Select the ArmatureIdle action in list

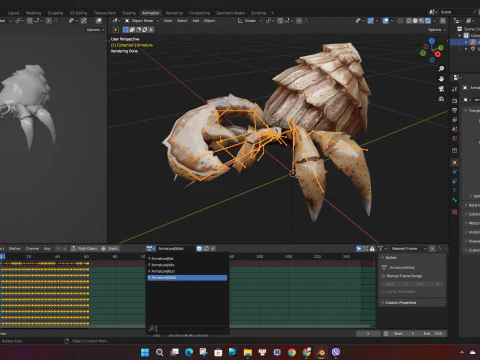point(187,265)
